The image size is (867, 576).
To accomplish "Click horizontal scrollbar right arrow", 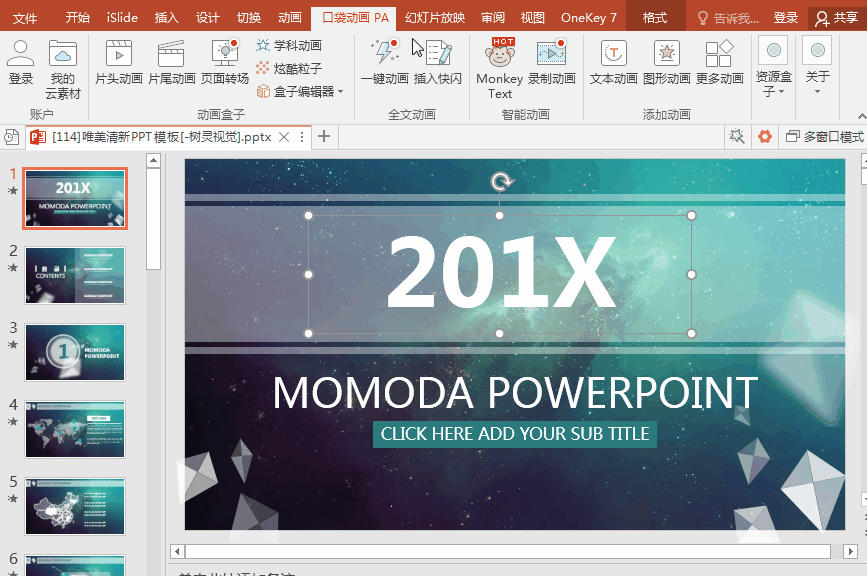I will 850,551.
